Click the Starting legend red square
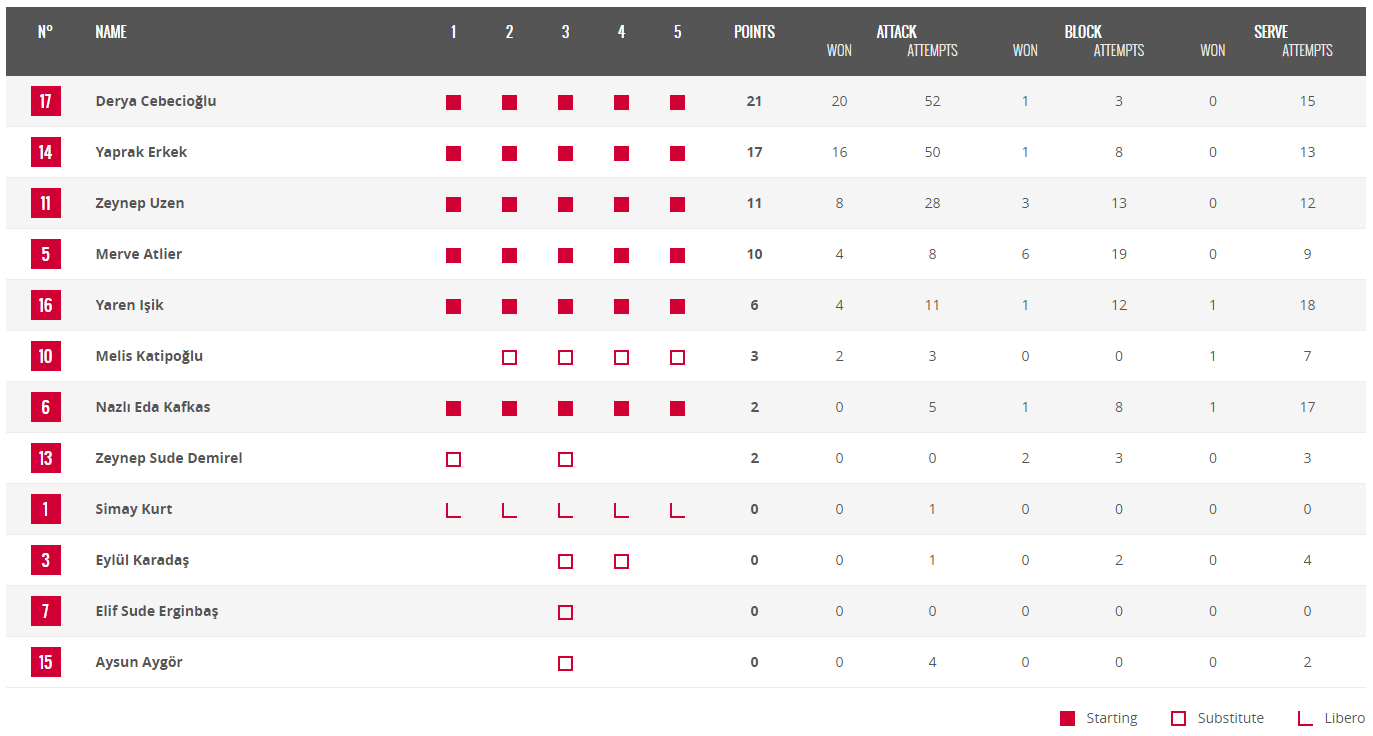The width and height of the screenshot is (1373, 736). click(1067, 718)
